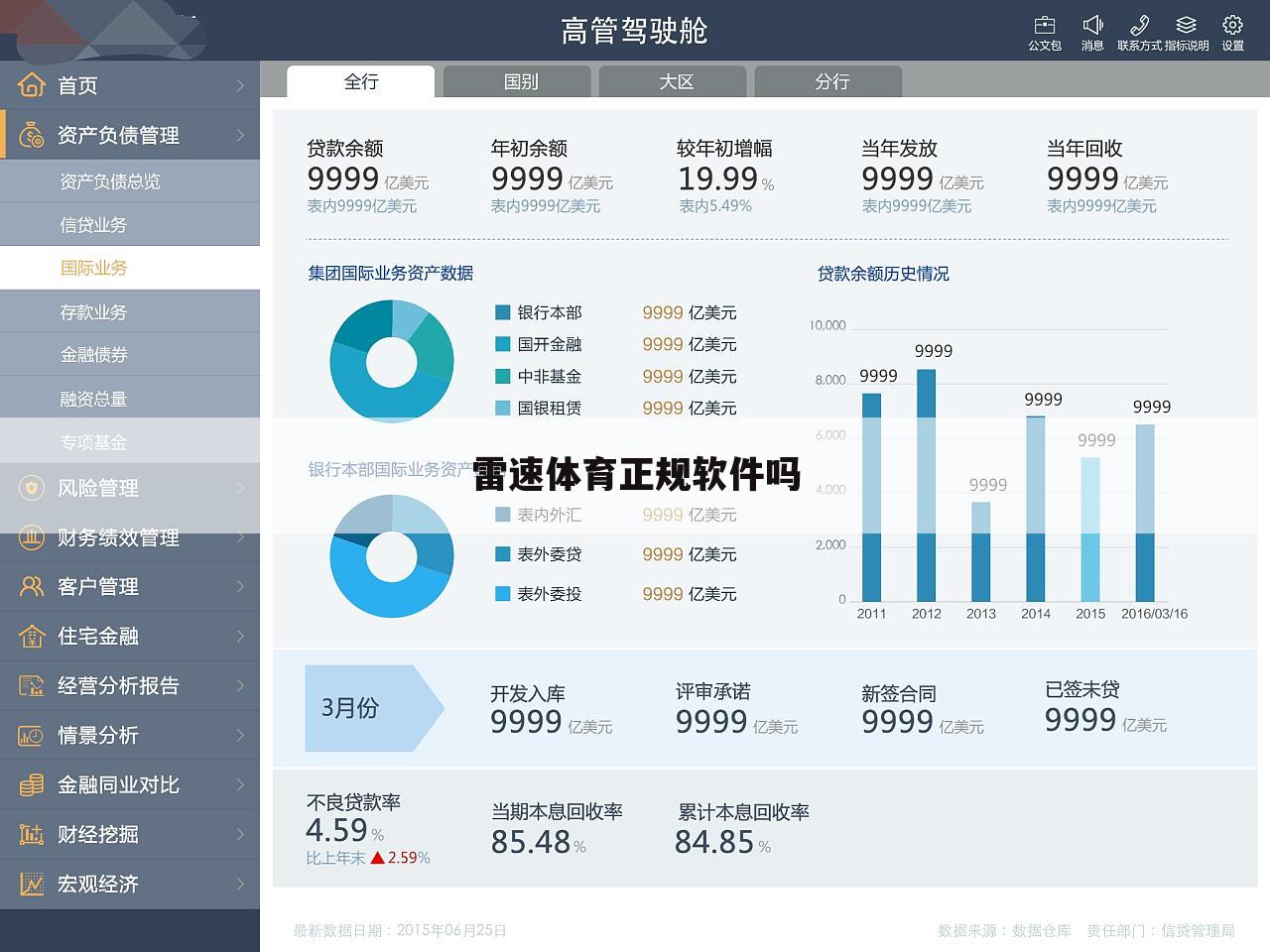Screen dimensions: 1270x952
Task: Click the 宏观经济 trend chart icon
Action: click(32, 884)
